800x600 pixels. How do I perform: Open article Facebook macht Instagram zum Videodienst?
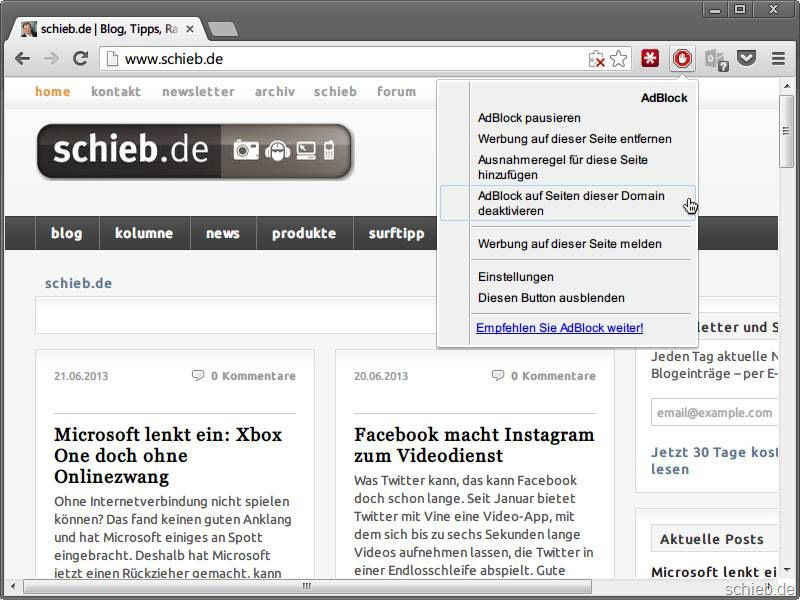474,445
